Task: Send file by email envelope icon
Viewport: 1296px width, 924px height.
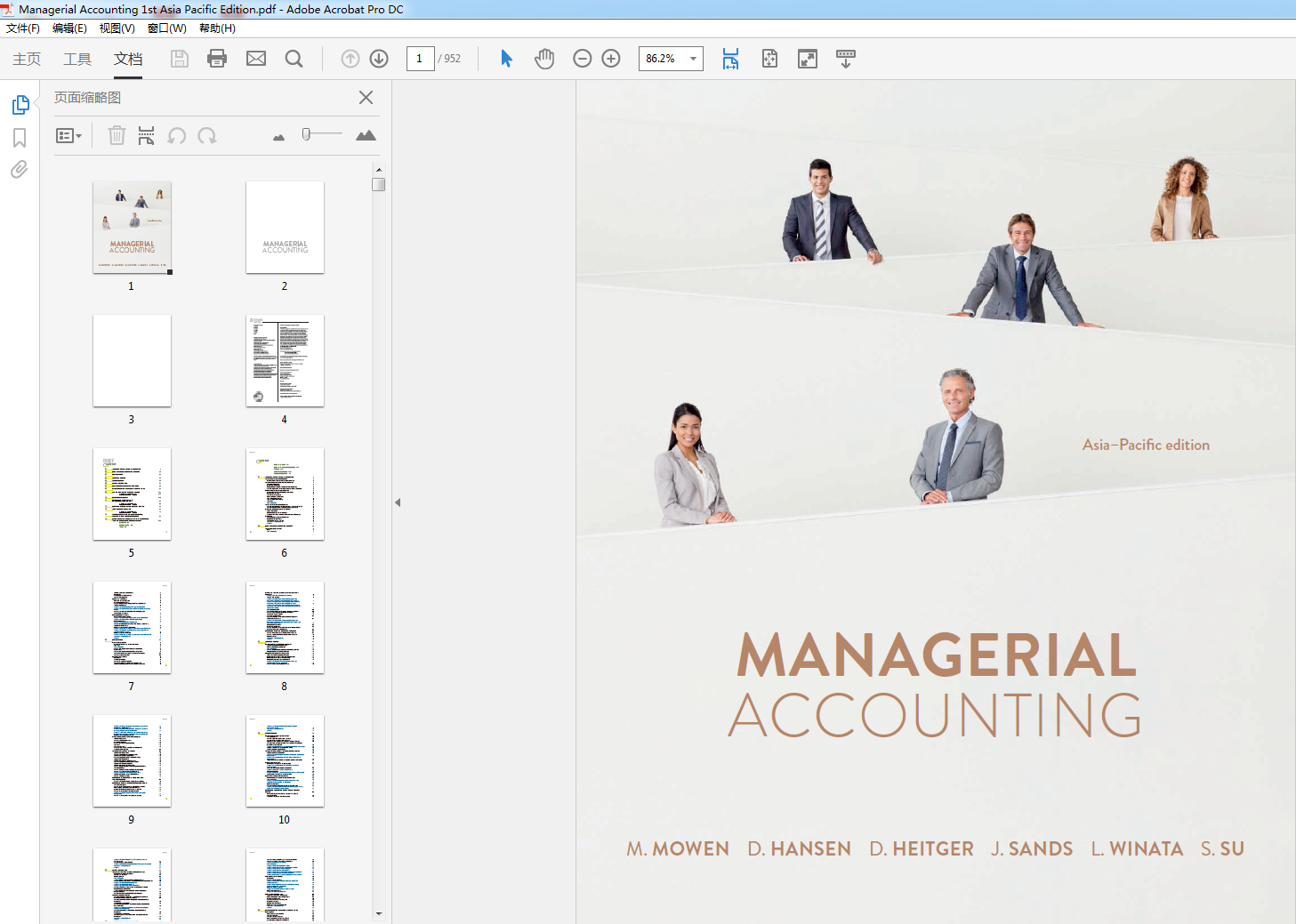Action: tap(256, 59)
